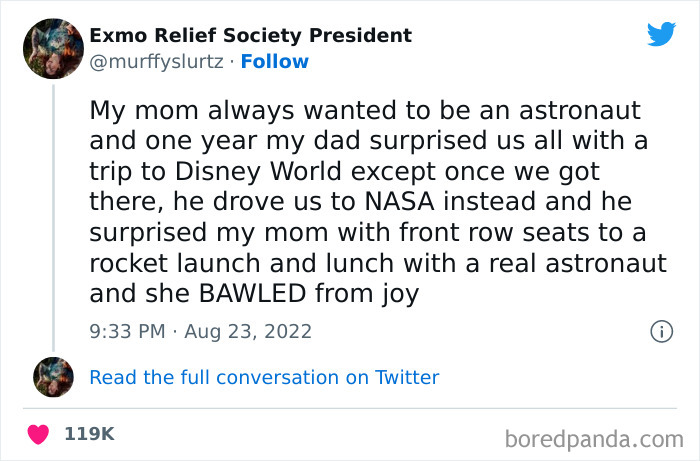The image size is (700, 461).
Task: Open the tweet info icon
Action: pyautogui.click(x=661, y=331)
